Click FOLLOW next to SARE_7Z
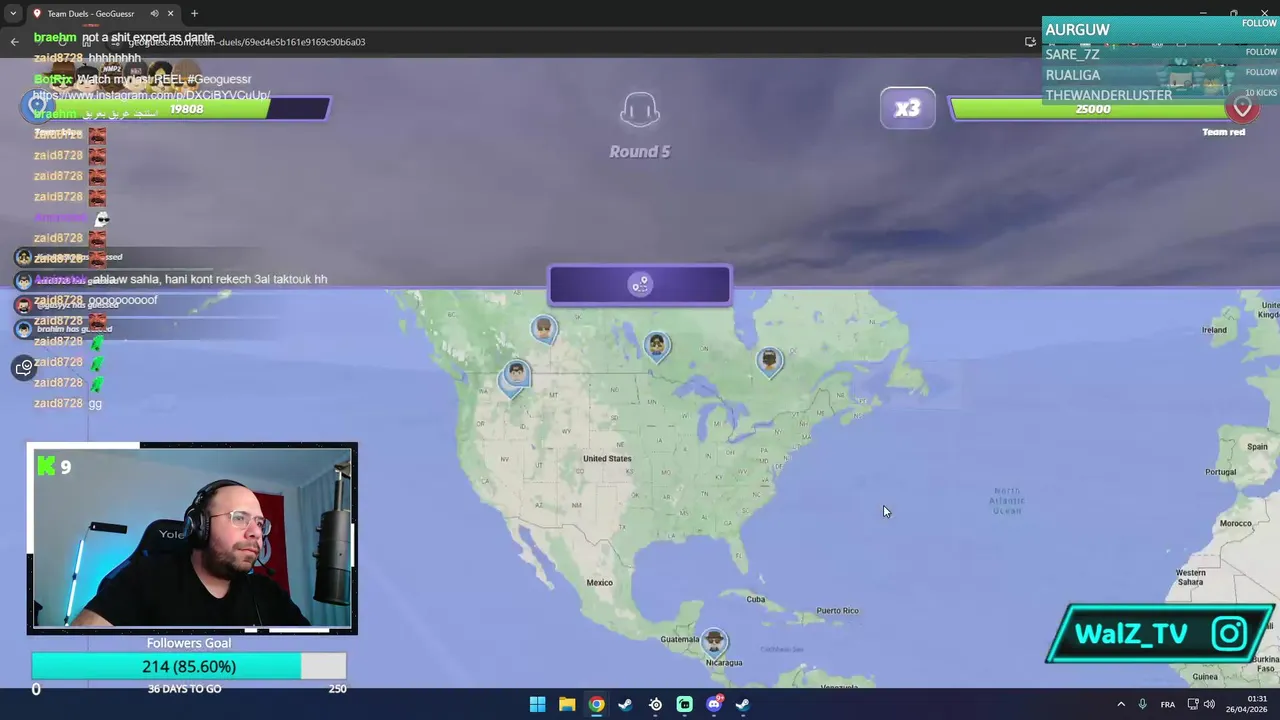The width and height of the screenshot is (1280, 720). pyautogui.click(x=1261, y=52)
